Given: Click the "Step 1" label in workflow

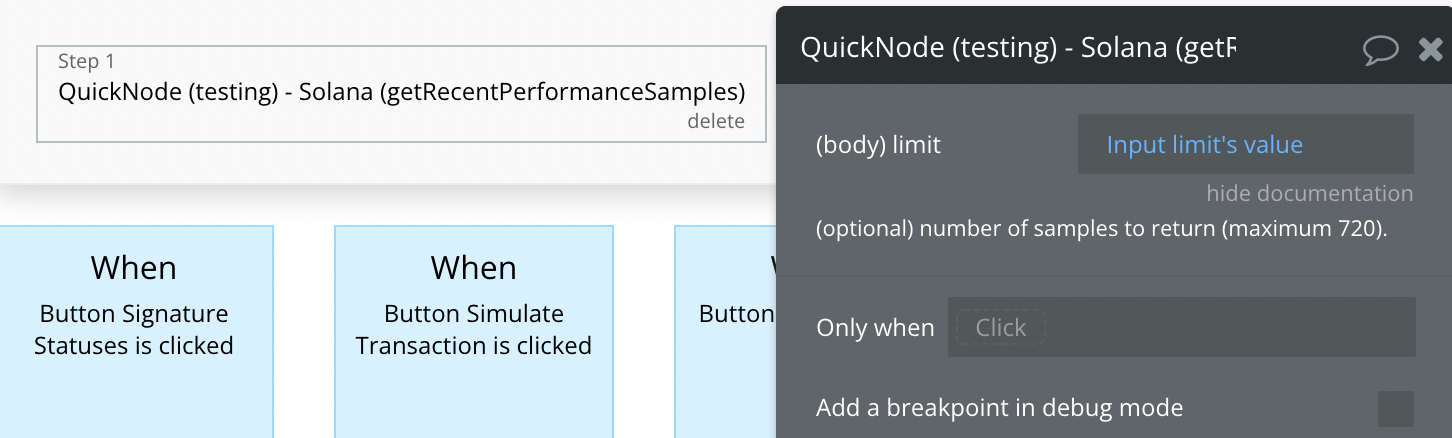Looking at the screenshot, I should [86, 62].
